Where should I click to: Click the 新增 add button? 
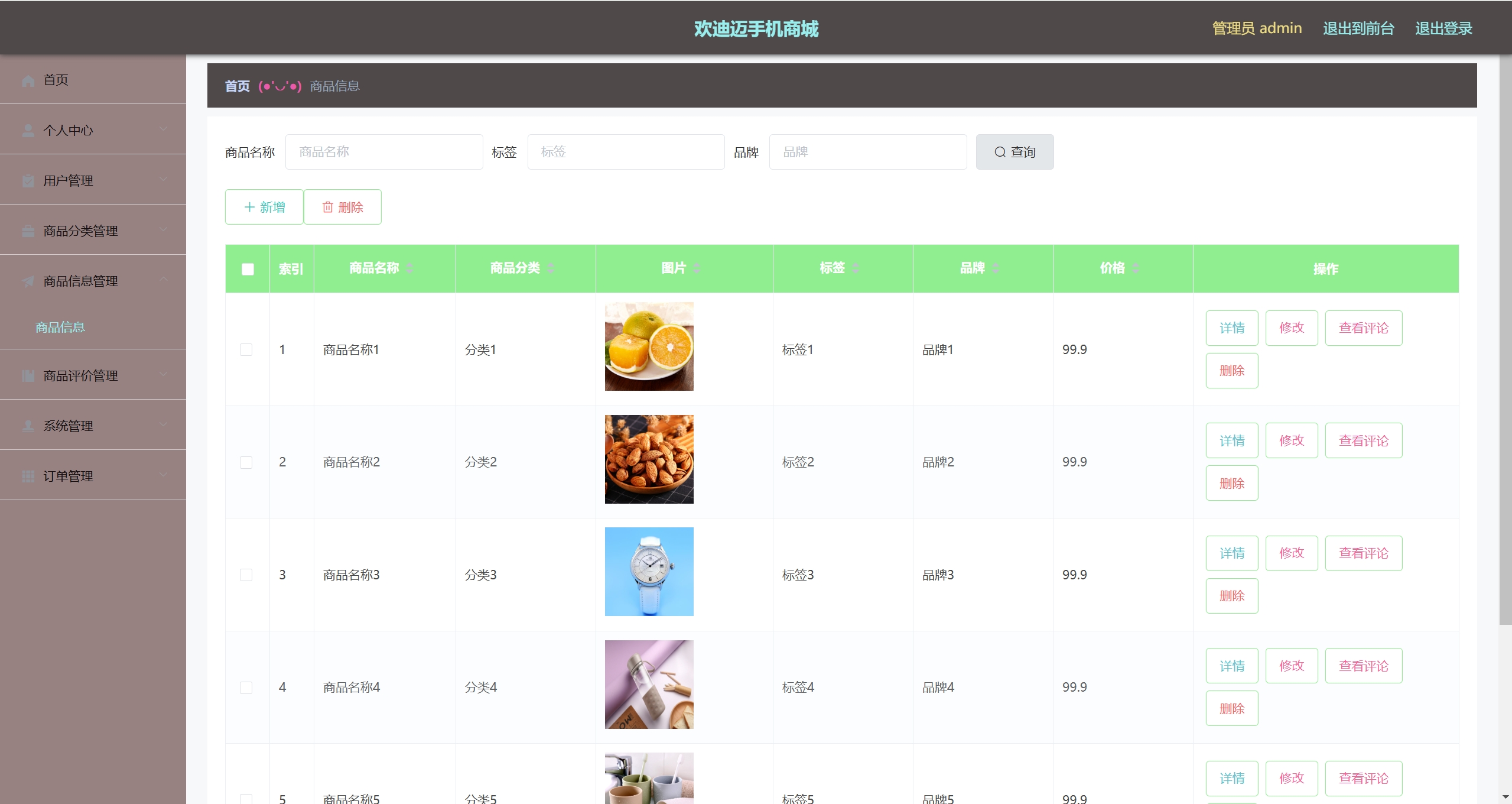264,207
